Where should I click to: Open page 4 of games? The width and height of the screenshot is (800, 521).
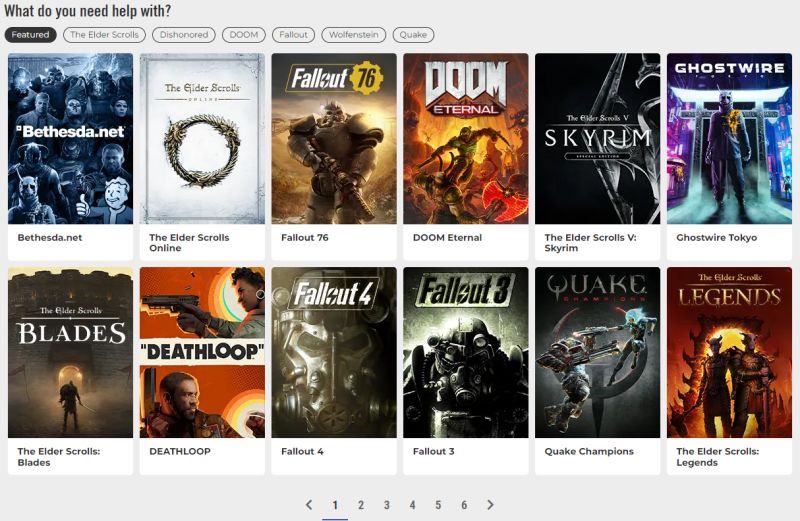coord(412,505)
